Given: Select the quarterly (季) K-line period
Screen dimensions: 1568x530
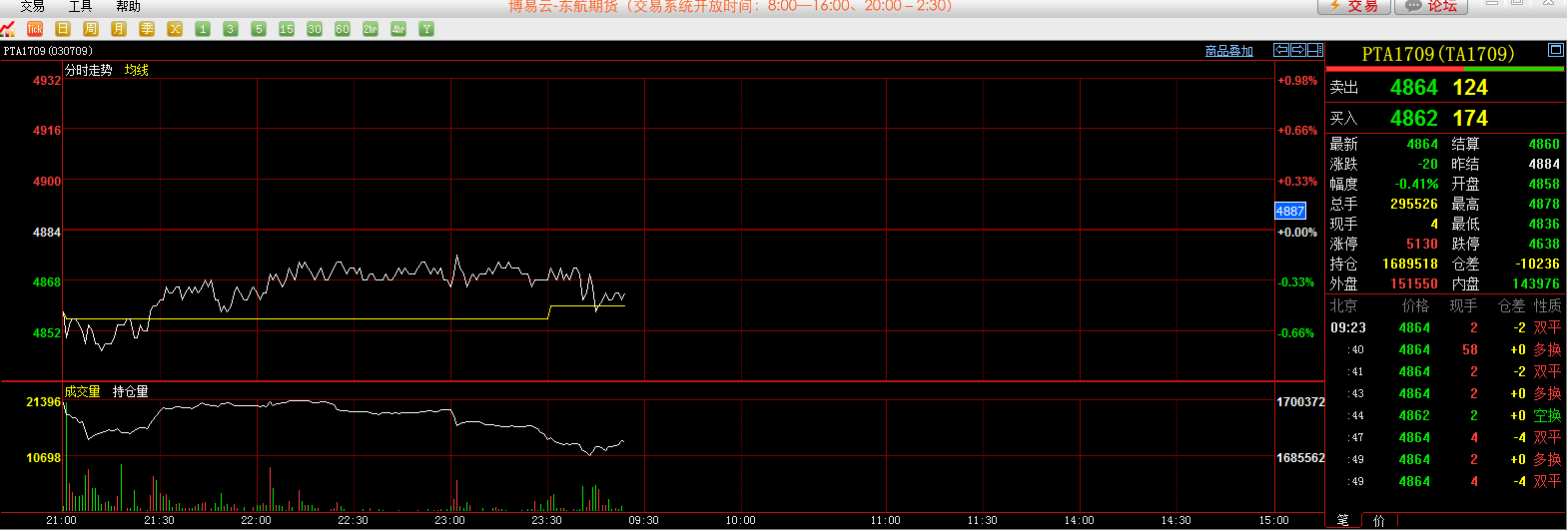Looking at the screenshot, I should 147,29.
